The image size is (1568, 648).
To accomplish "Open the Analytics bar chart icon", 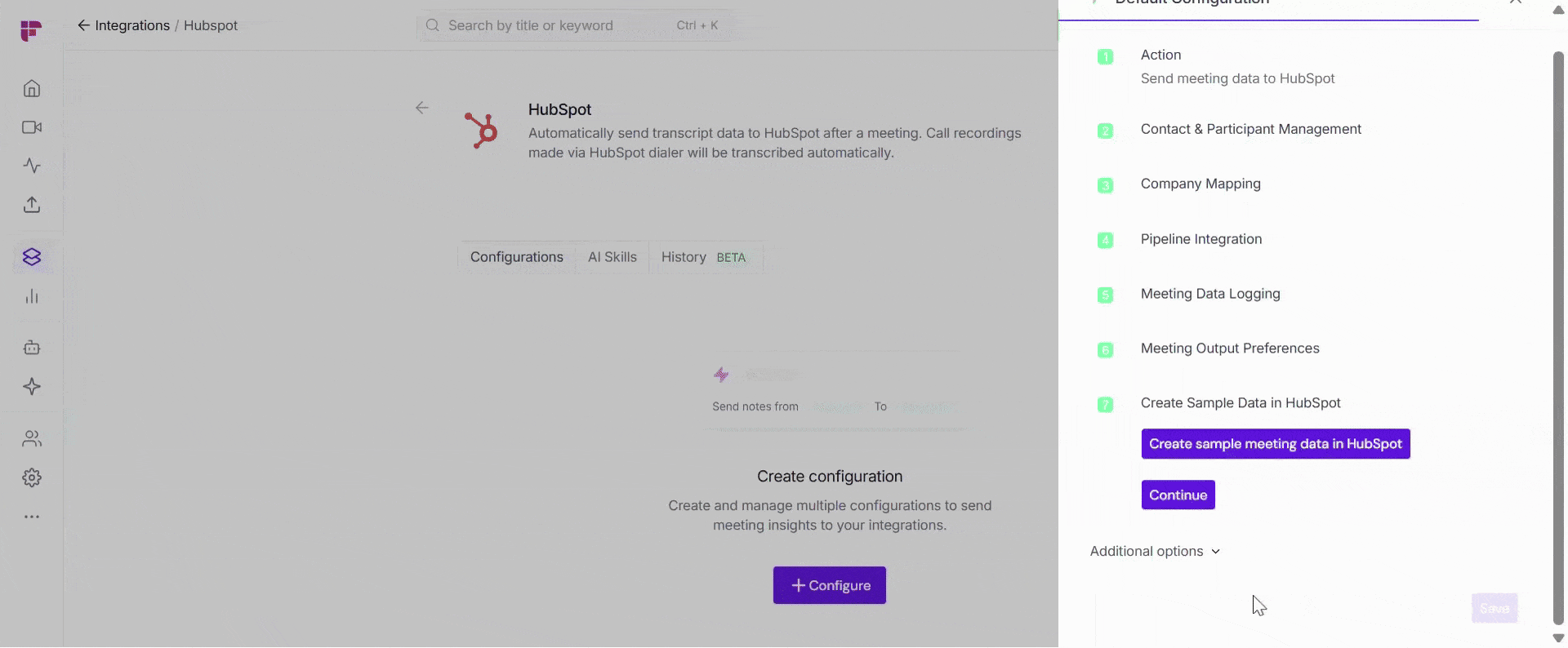I will point(32,296).
